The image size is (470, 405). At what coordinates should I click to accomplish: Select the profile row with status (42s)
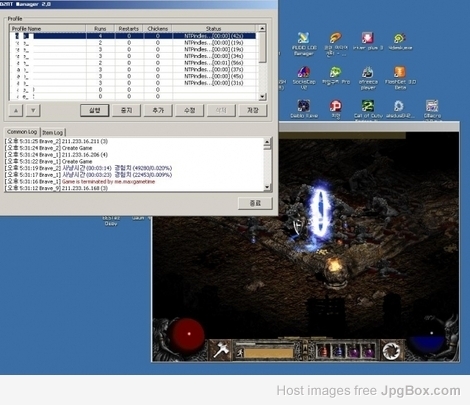click(x=133, y=36)
